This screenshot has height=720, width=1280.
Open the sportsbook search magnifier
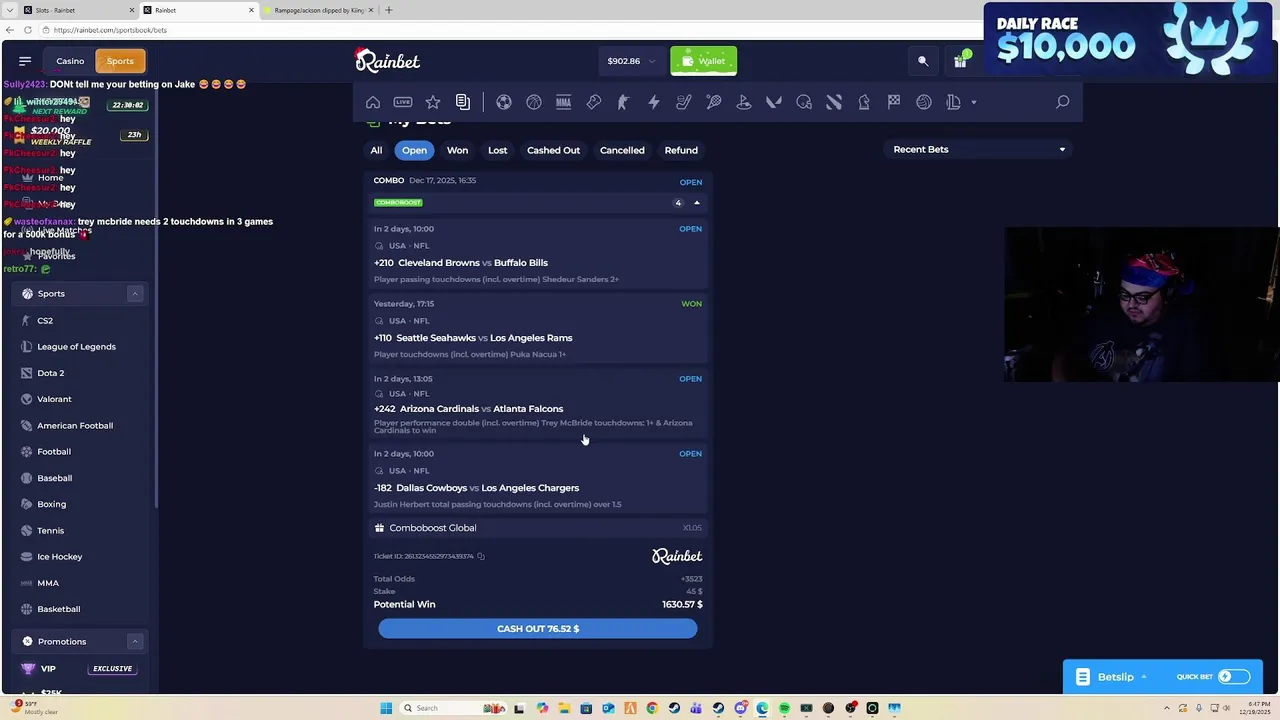point(1063,102)
